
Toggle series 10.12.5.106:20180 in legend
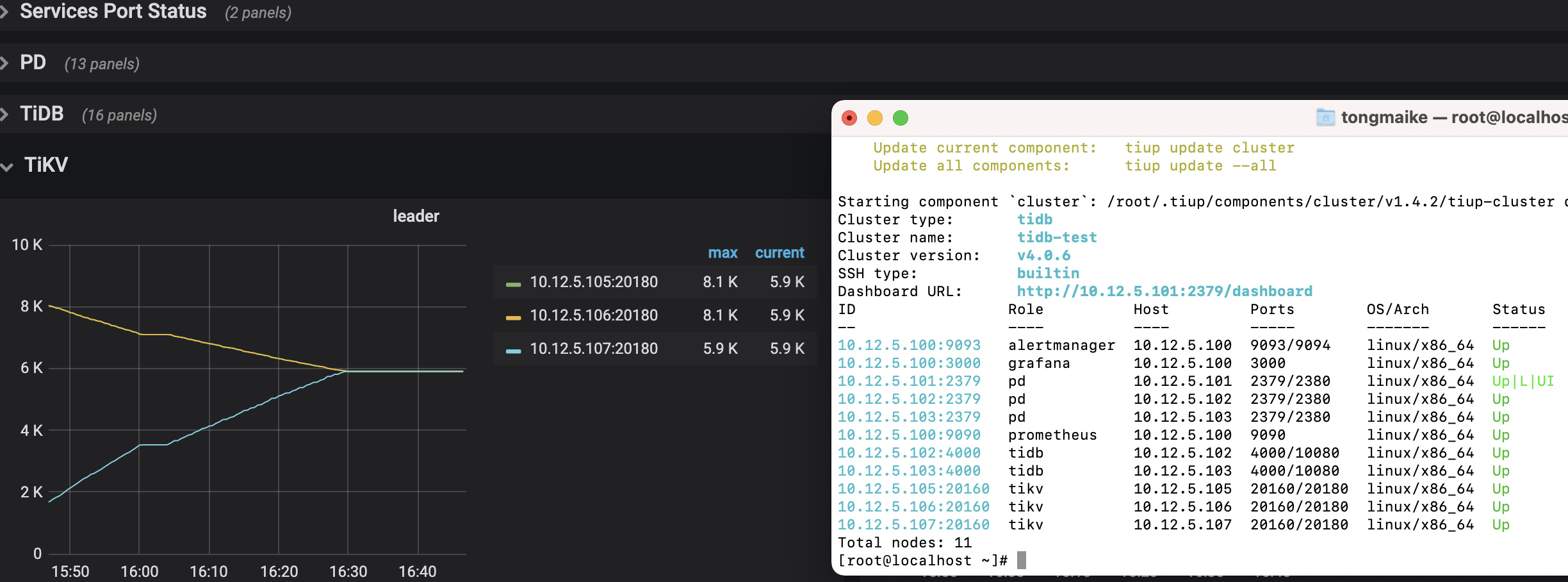pyautogui.click(x=594, y=315)
